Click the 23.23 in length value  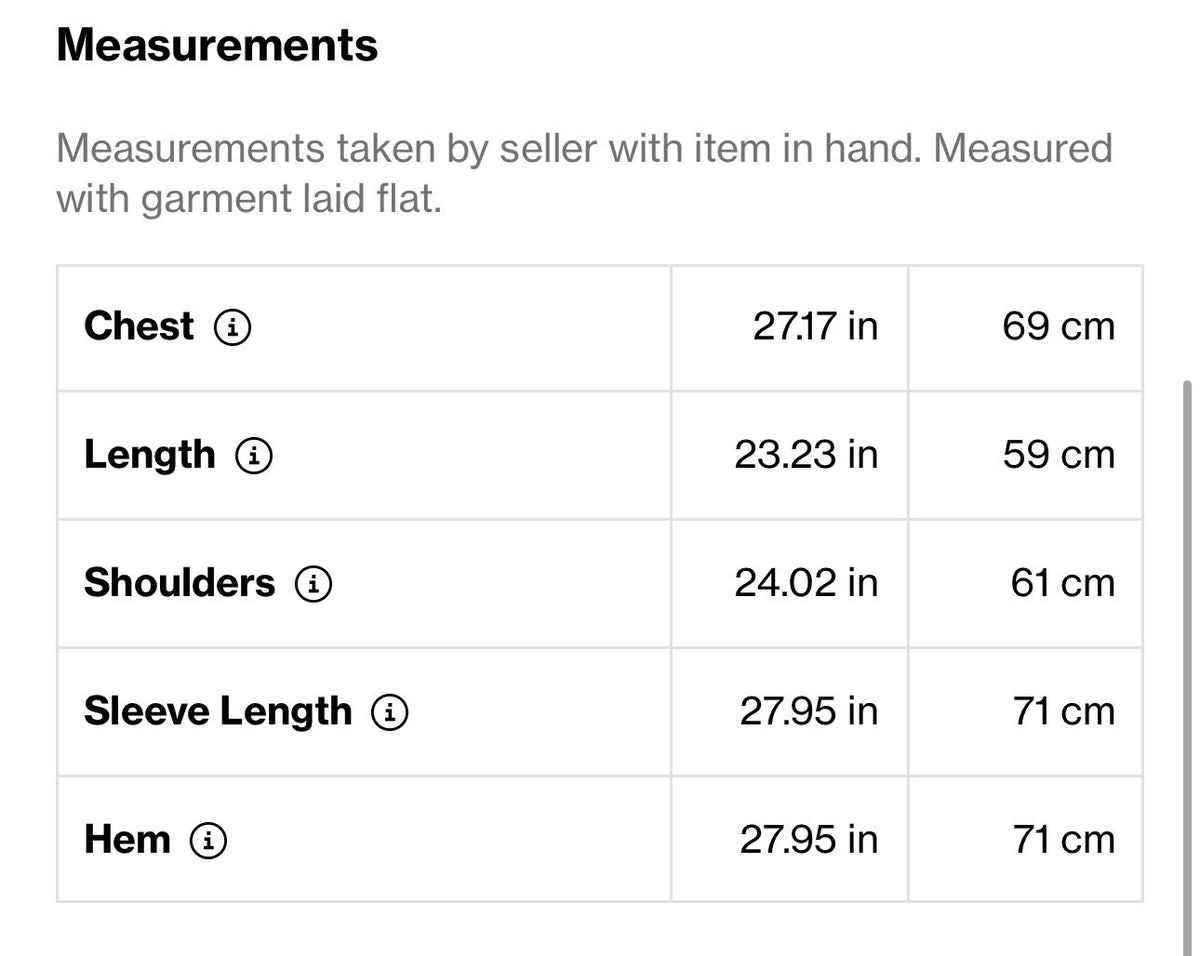click(x=806, y=455)
